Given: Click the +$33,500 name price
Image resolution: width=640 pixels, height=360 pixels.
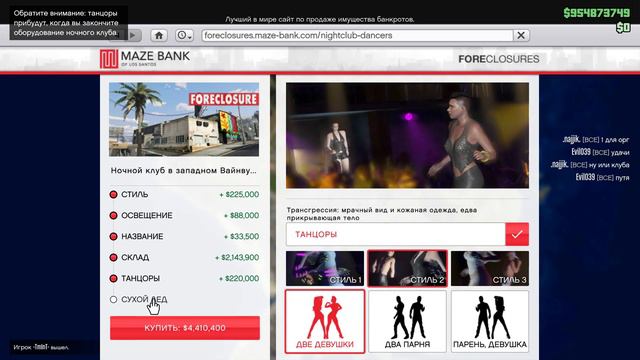Looking at the screenshot, I should pyautogui.click(x=241, y=236).
